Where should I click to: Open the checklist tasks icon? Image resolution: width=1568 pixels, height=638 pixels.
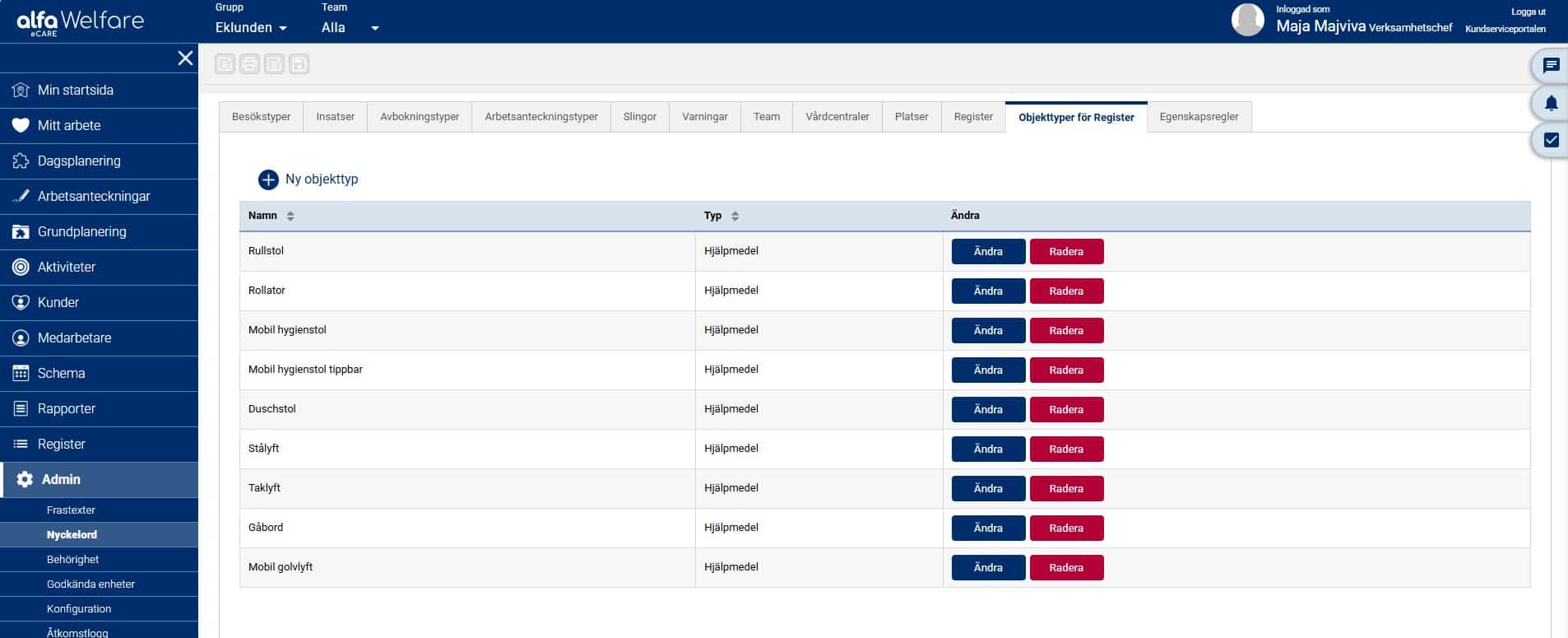click(x=1551, y=140)
